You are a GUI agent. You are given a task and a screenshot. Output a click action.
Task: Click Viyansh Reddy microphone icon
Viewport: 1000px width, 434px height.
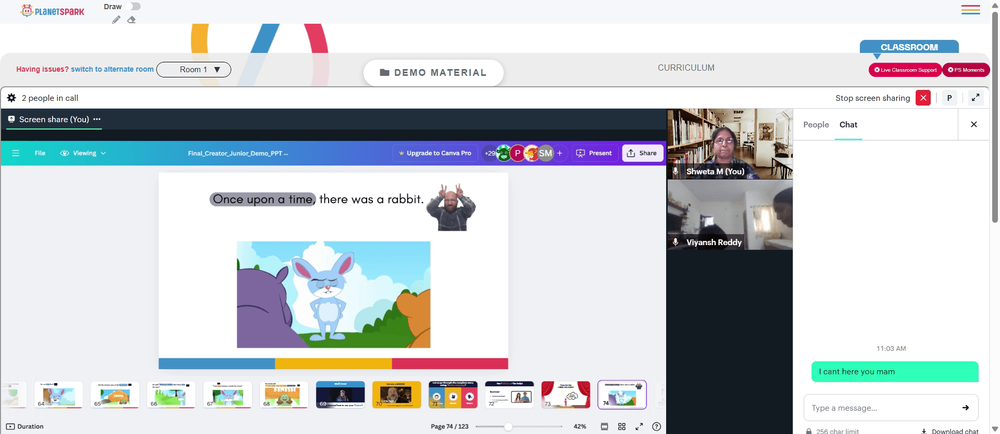[675, 242]
